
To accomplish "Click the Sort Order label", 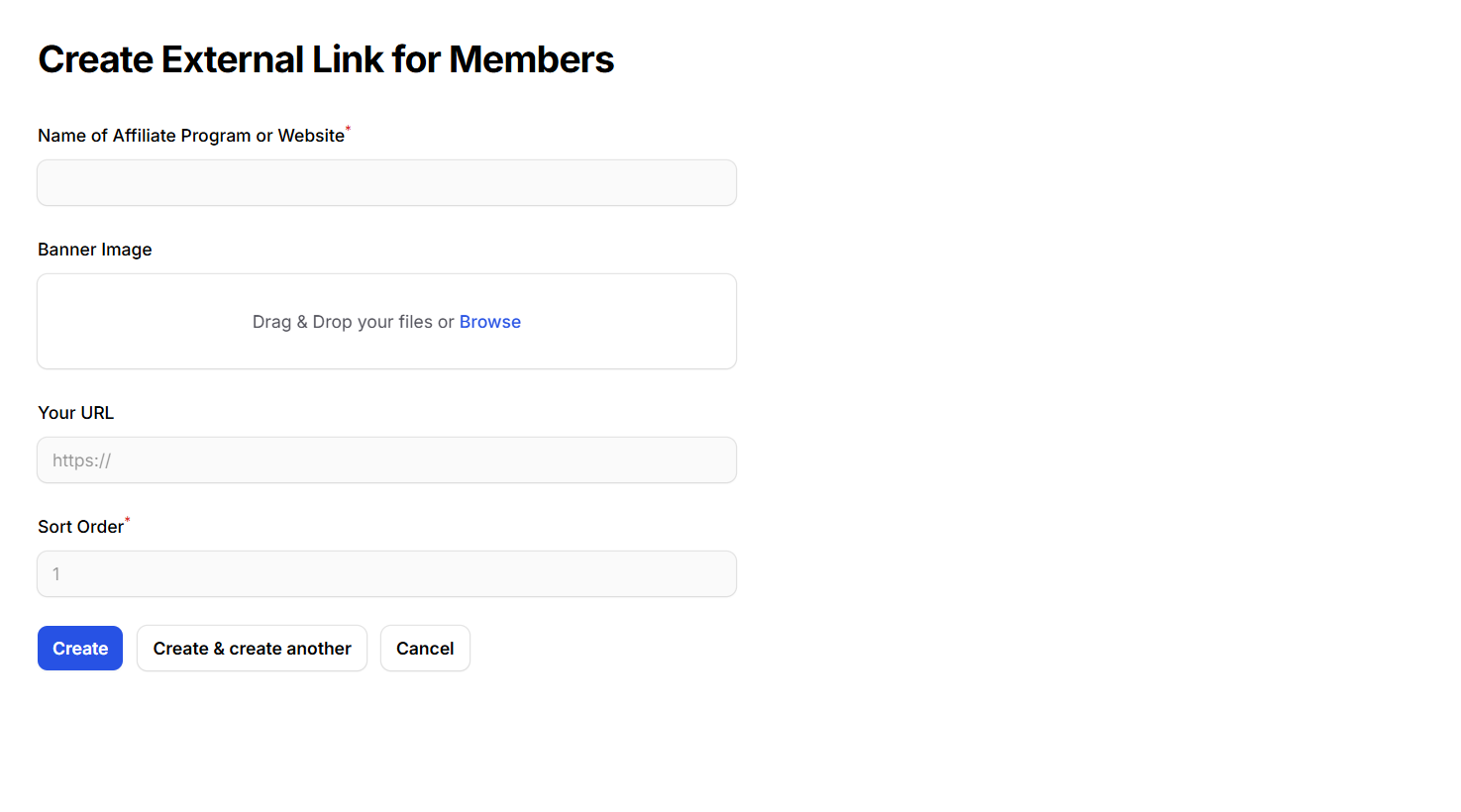I will click(x=80, y=527).
